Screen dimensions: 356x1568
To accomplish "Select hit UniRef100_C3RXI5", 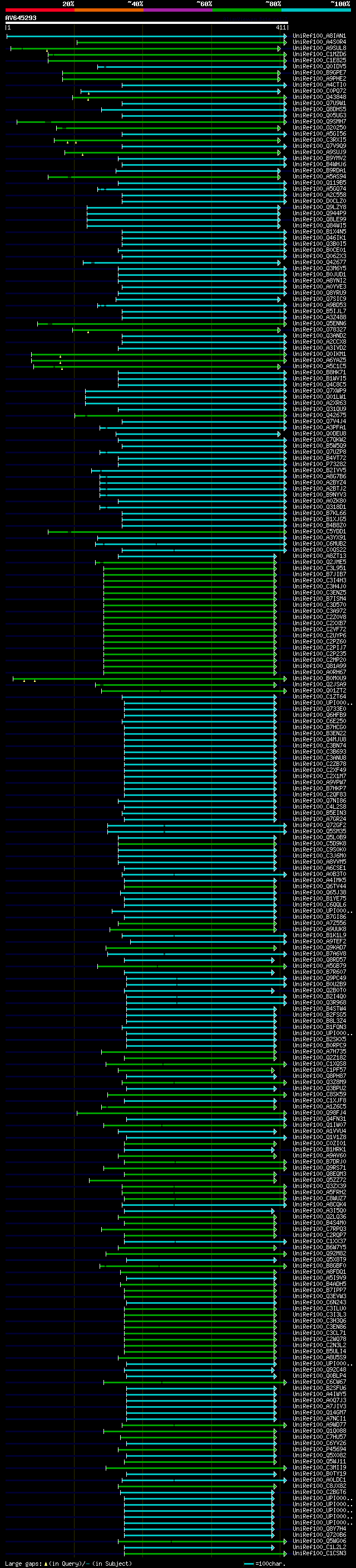I will coord(319,140).
